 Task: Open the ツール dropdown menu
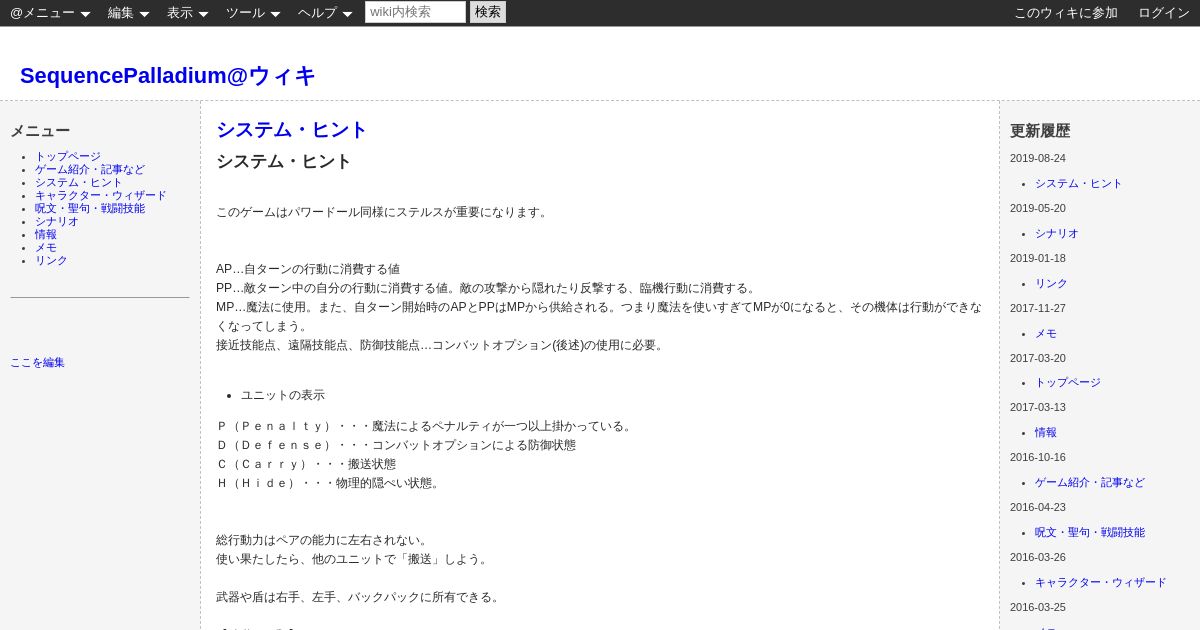pyautogui.click(x=253, y=13)
